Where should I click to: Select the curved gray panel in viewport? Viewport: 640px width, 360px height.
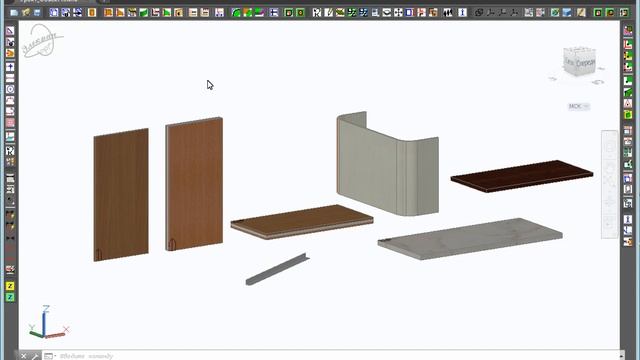tap(387, 163)
